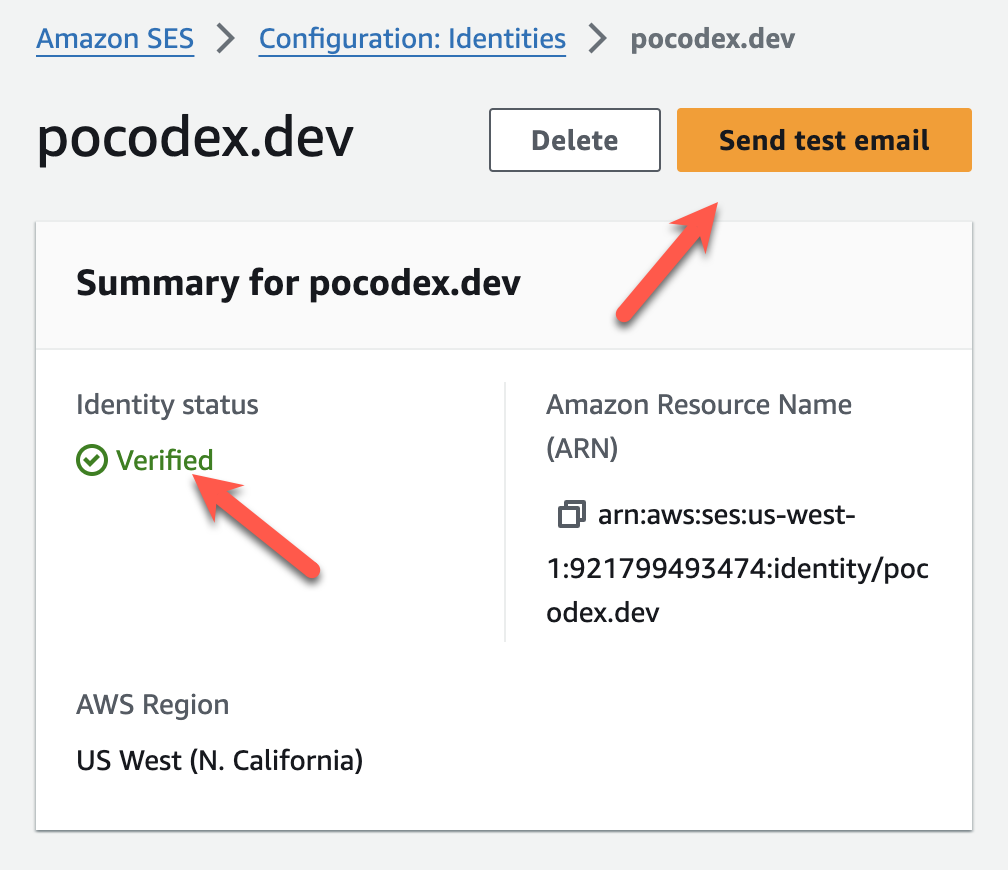This screenshot has width=1008, height=870.
Task: Click the Send test email button
Action: [x=824, y=140]
